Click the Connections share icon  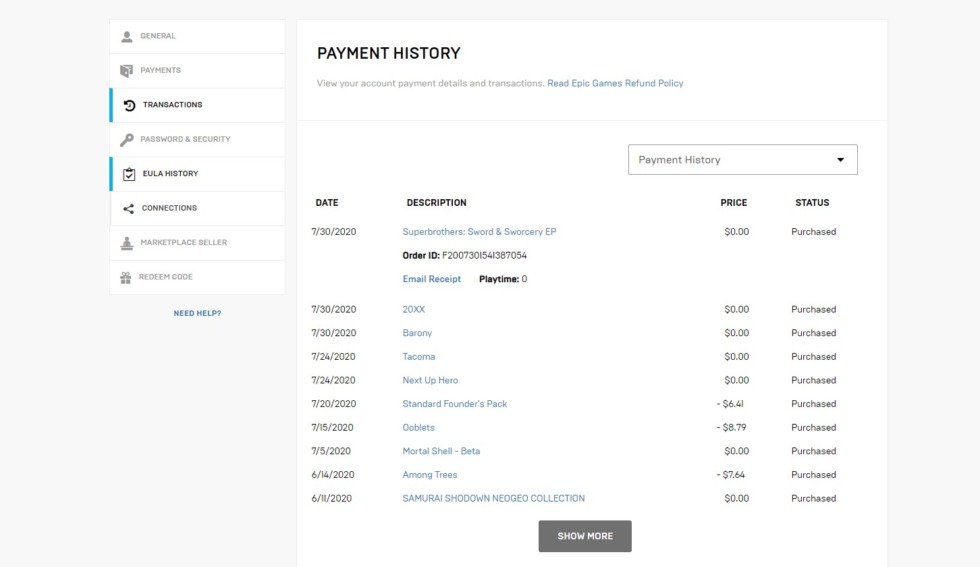[x=128, y=208]
